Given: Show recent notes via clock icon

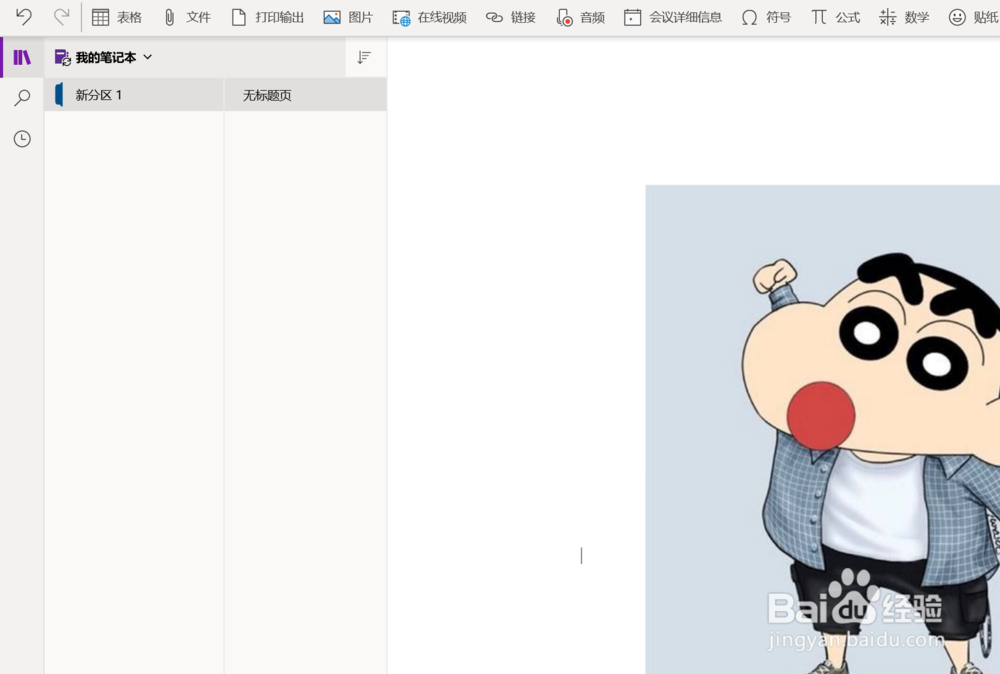Looking at the screenshot, I should pyautogui.click(x=22, y=138).
